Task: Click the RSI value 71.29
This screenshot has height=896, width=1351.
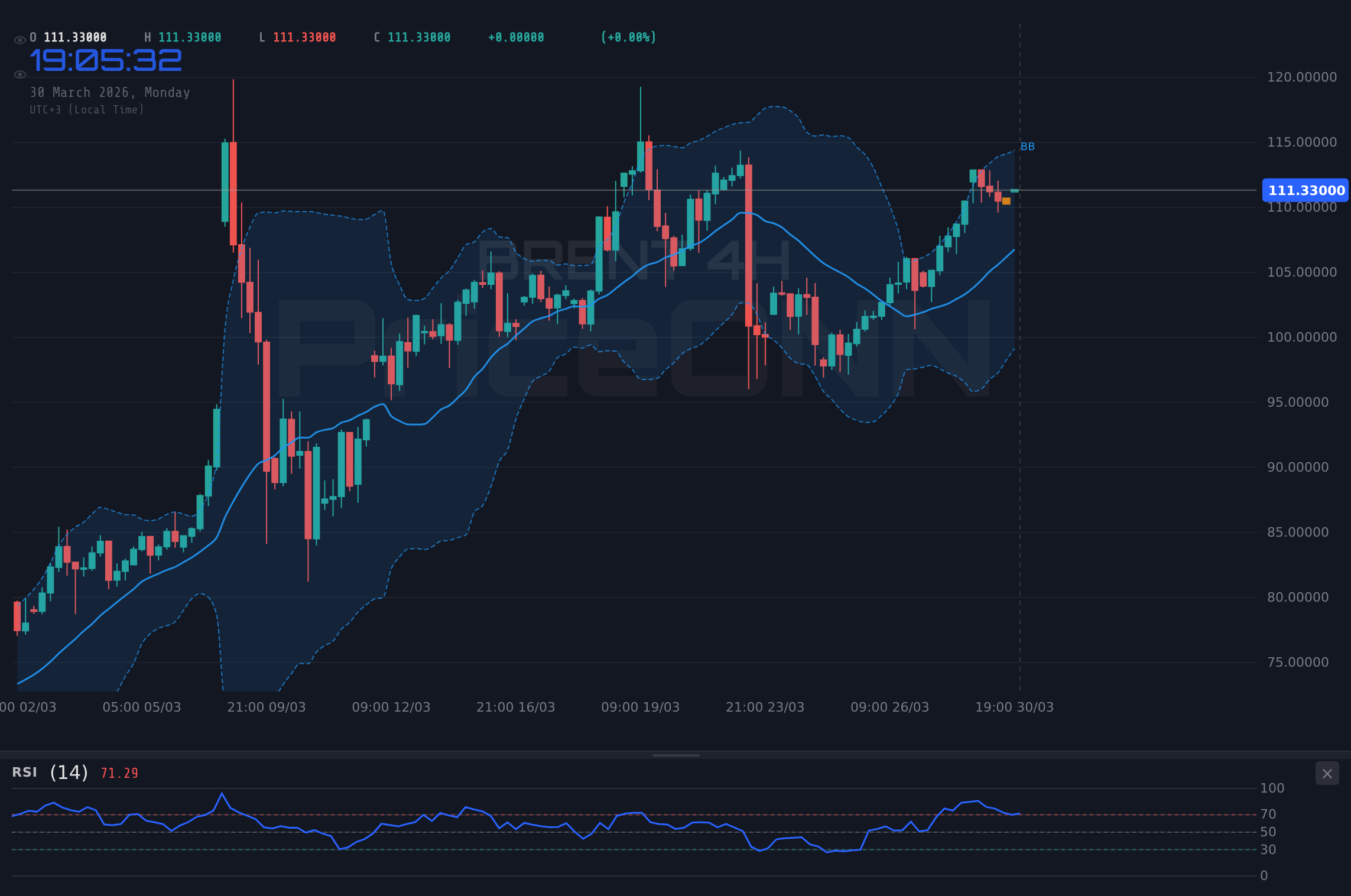Action: click(x=119, y=772)
